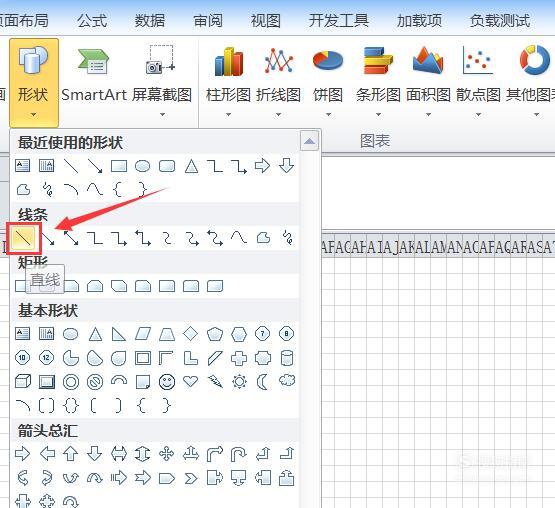Choose the octagon shape labeled 8

click(286, 333)
